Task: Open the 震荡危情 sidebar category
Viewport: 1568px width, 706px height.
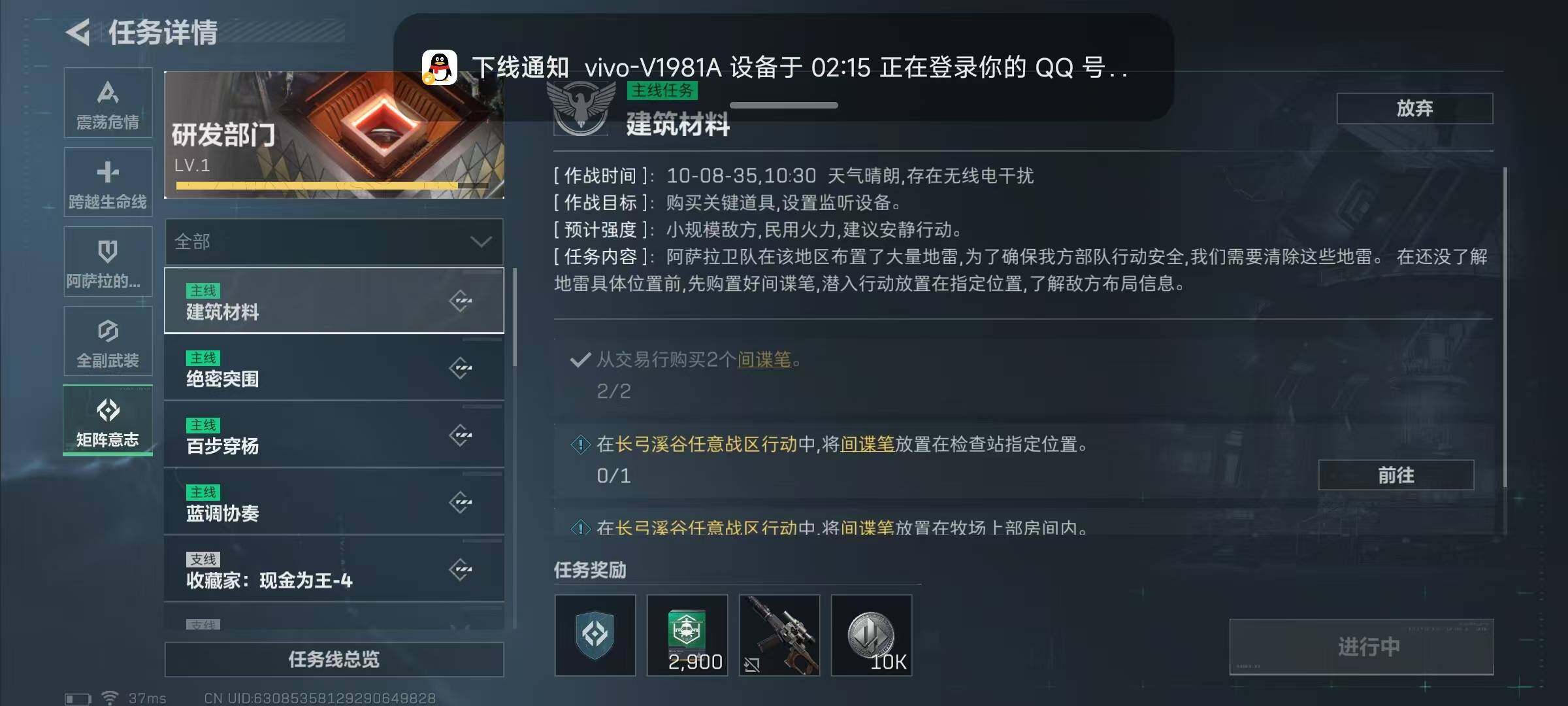Action: pyautogui.click(x=108, y=103)
